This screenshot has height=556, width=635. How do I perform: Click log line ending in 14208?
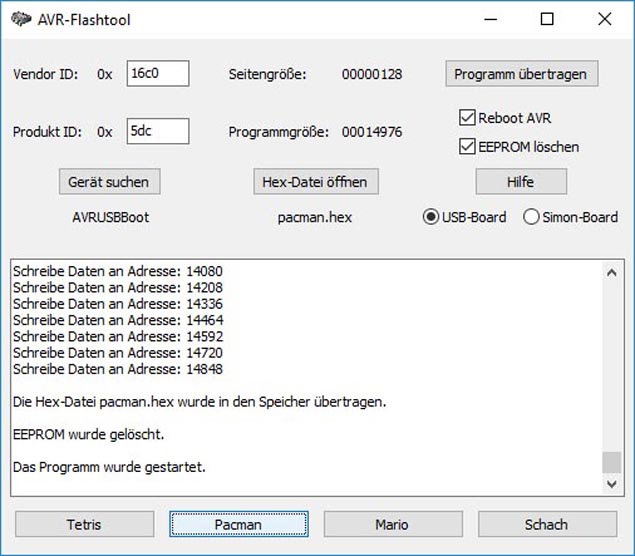[118, 287]
